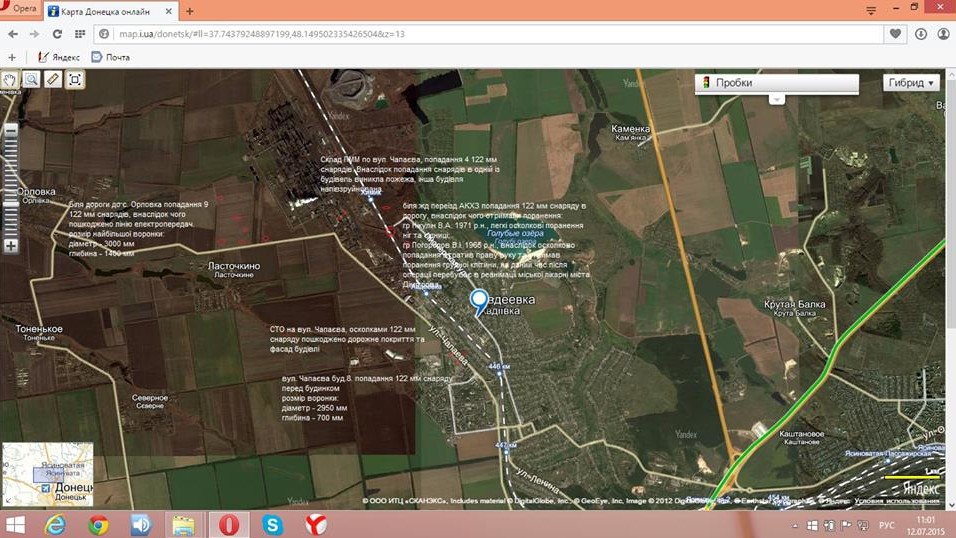Click the blue location marker on Avdeevka
956x538 pixels.
pos(479,300)
